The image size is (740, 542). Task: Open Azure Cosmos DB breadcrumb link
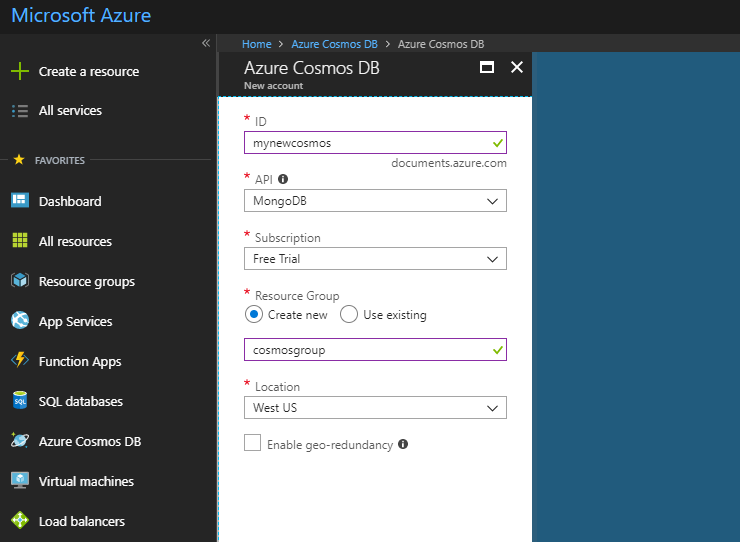point(334,44)
